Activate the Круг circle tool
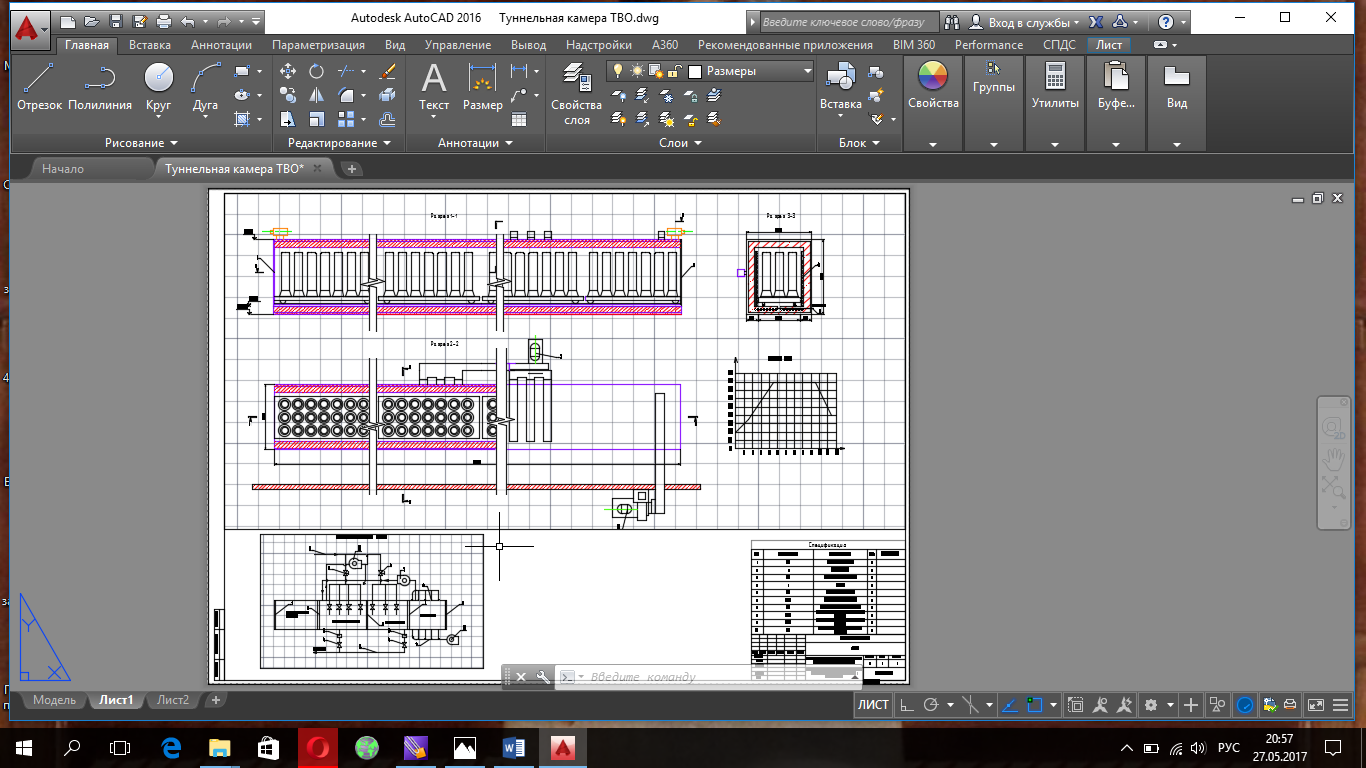Viewport: 1366px width, 768px height. tap(159, 87)
